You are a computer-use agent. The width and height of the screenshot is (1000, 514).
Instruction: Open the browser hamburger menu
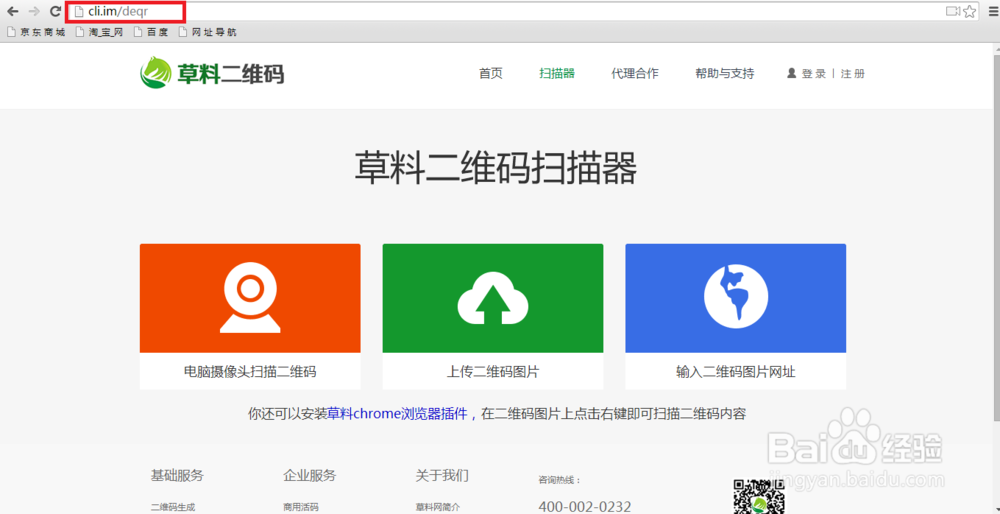click(x=992, y=11)
